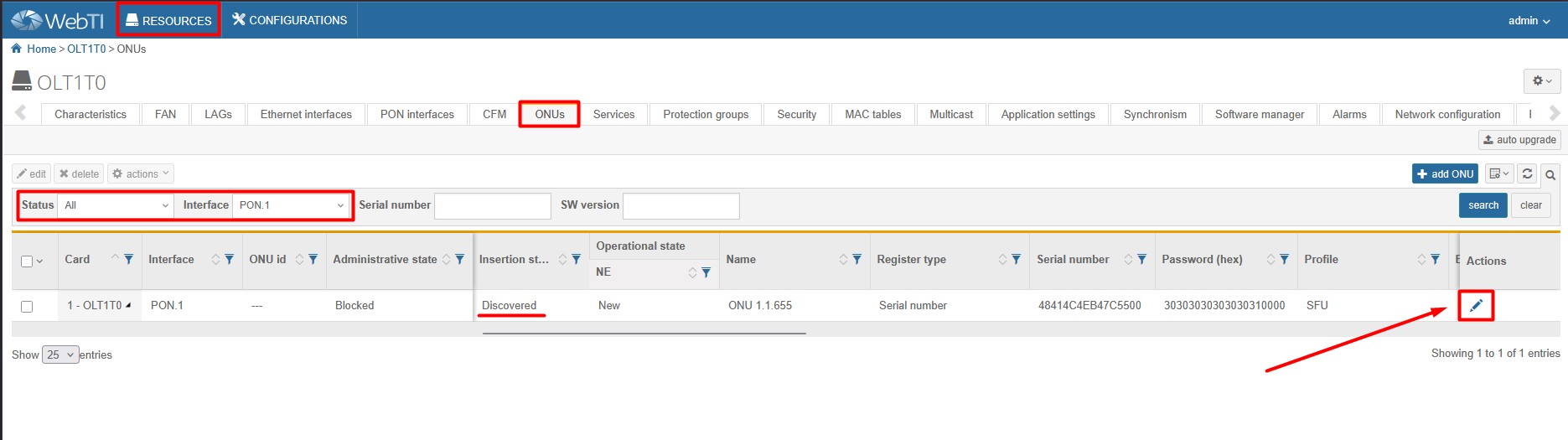
Task: Filter by Serial number column funnel icon
Action: (x=1141, y=260)
